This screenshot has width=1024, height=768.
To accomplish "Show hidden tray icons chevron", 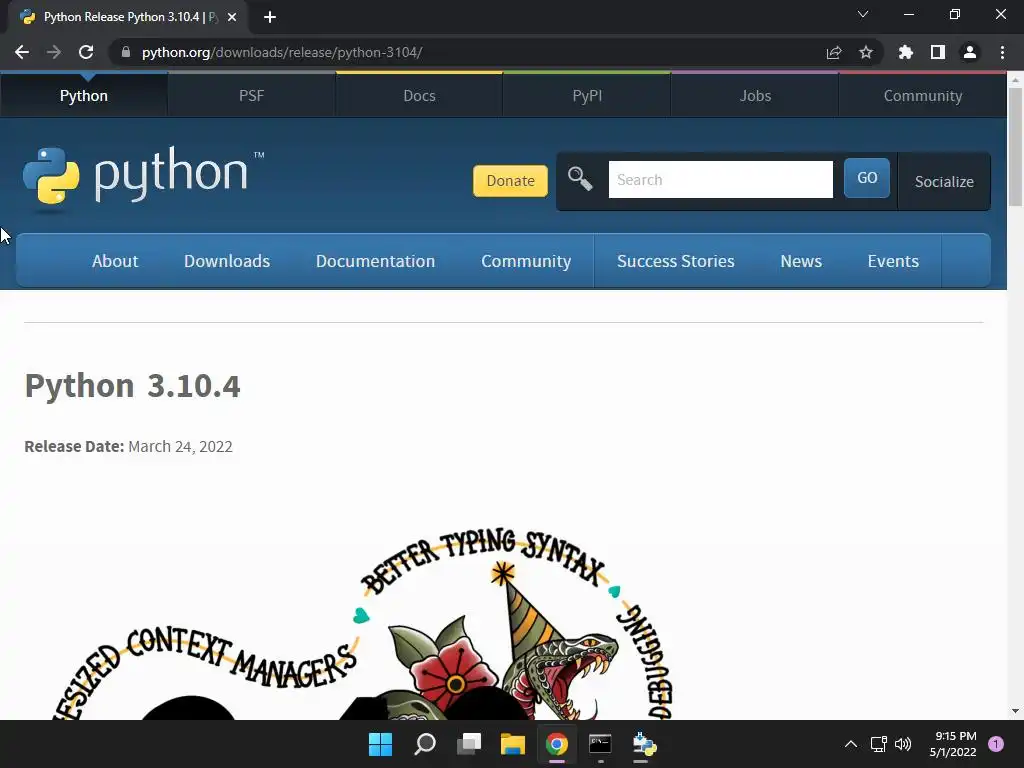I will tap(851, 744).
